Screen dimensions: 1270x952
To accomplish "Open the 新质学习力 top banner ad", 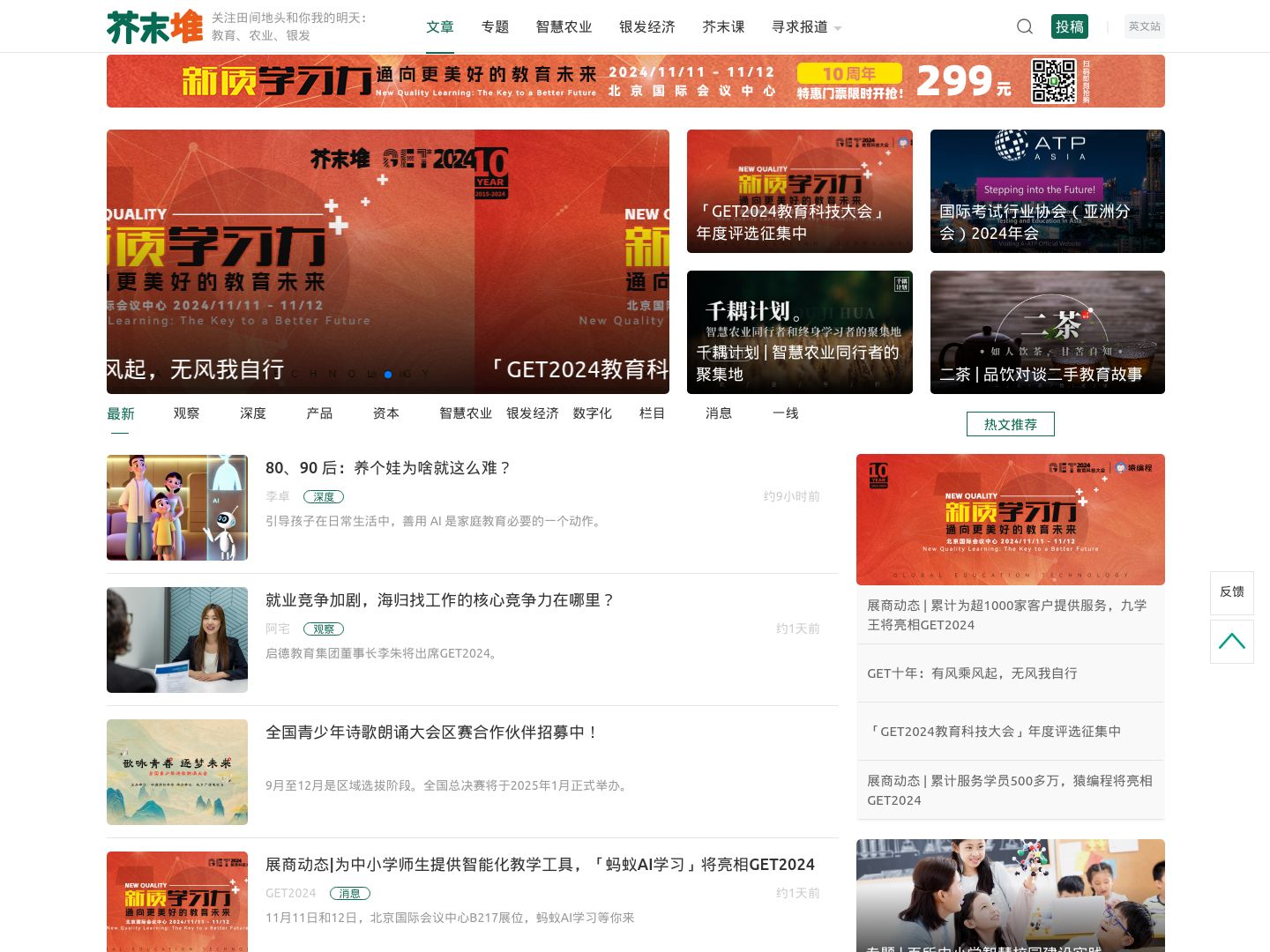I will click(636, 81).
